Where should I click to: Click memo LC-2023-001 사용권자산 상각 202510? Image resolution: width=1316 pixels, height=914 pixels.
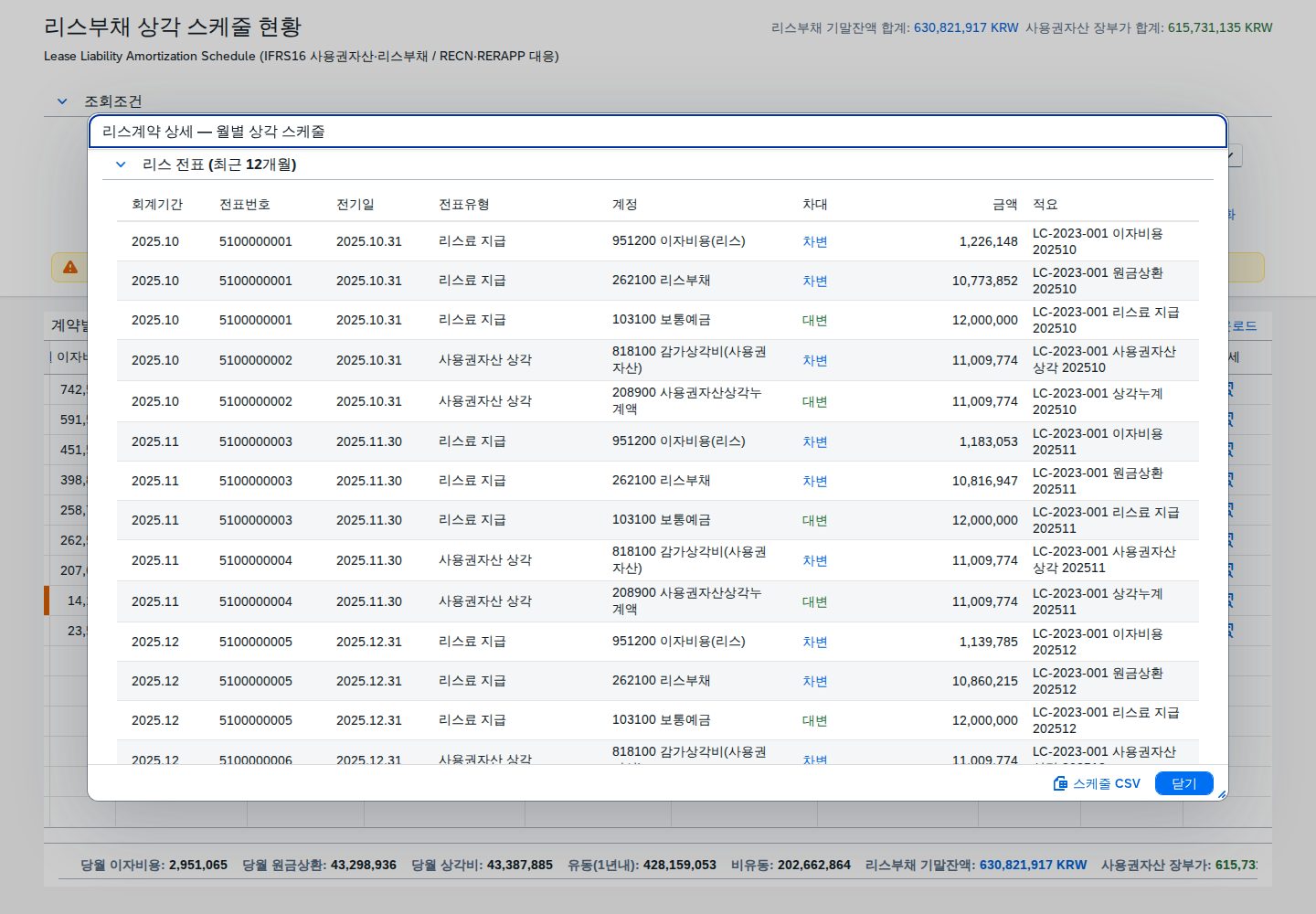1104,359
